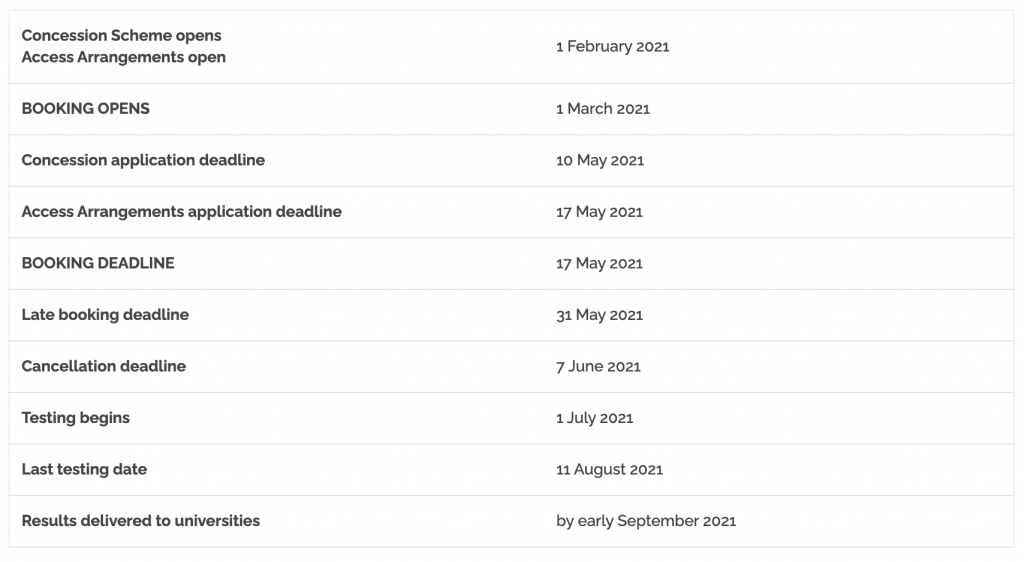Viewport: 1024px width, 562px height.
Task: Click the 'Late booking deadline' label
Action: [105, 315]
